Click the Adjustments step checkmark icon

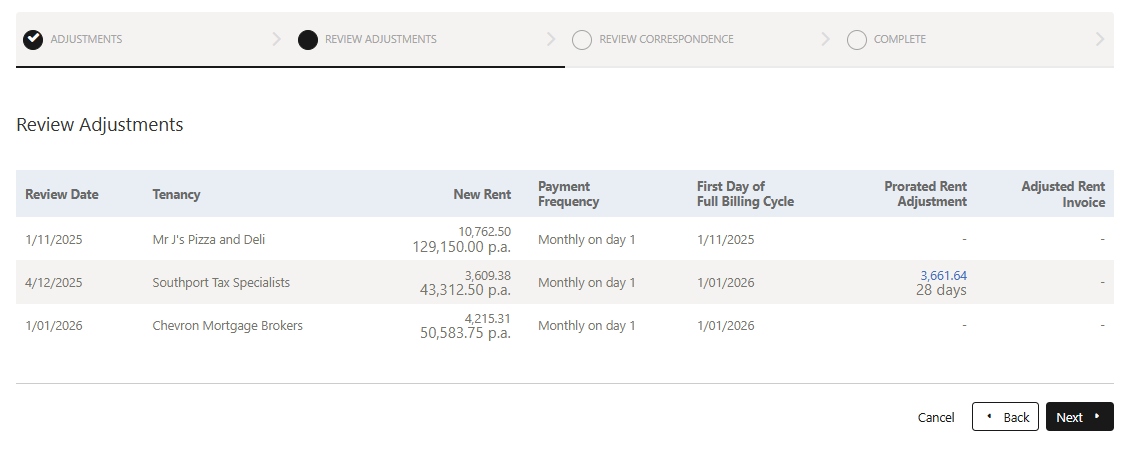coord(33,40)
